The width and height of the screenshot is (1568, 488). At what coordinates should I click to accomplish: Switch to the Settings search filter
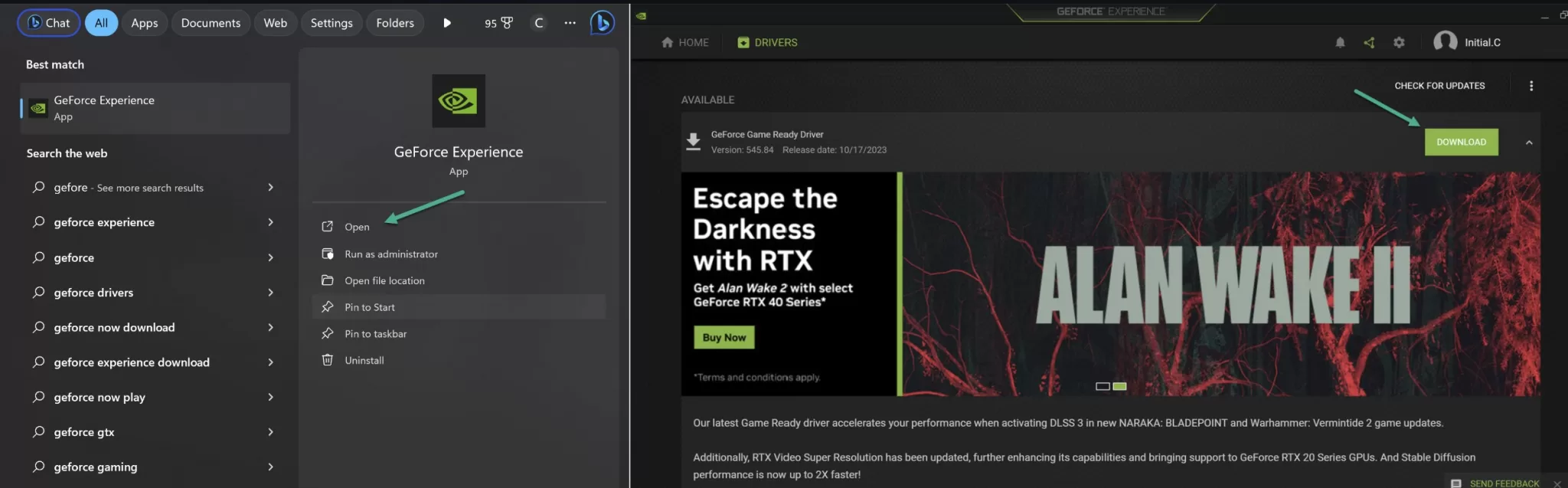pyautogui.click(x=332, y=23)
